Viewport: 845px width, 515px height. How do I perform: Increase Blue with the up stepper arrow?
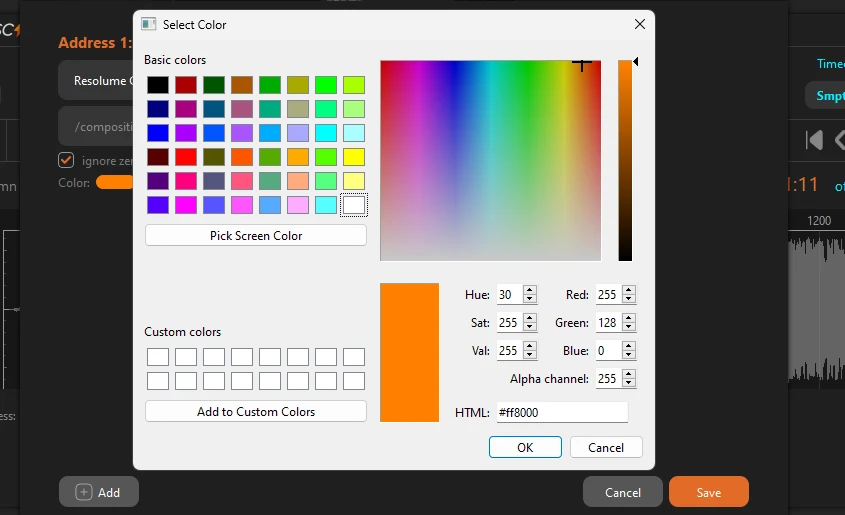(x=629, y=346)
